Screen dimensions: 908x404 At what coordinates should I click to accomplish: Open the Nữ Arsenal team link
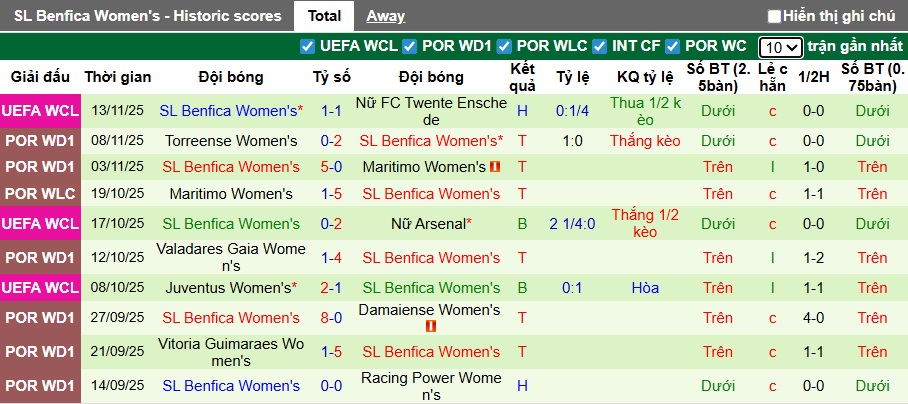click(430, 224)
